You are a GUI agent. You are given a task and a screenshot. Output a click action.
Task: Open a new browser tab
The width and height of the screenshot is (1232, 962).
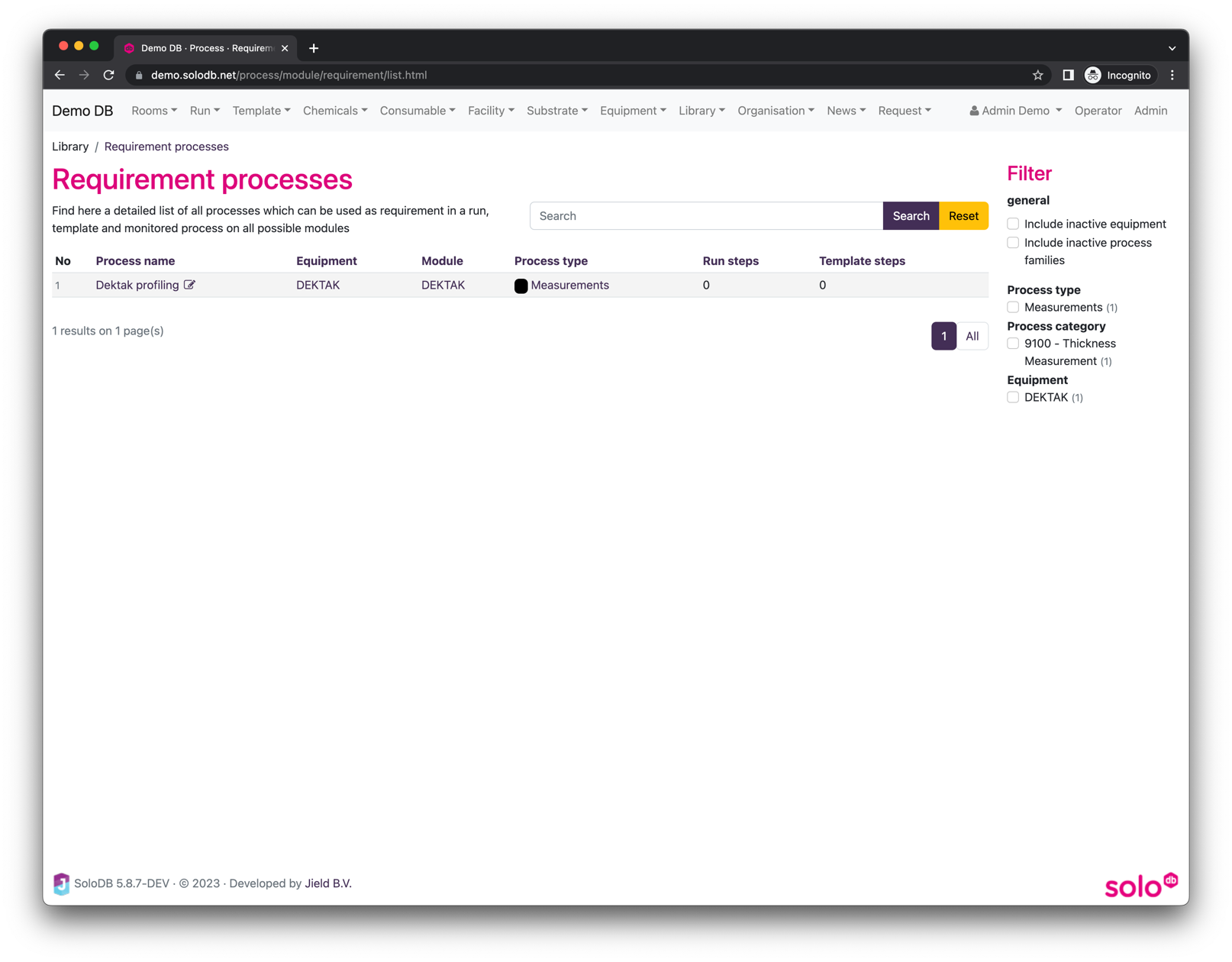click(x=314, y=48)
